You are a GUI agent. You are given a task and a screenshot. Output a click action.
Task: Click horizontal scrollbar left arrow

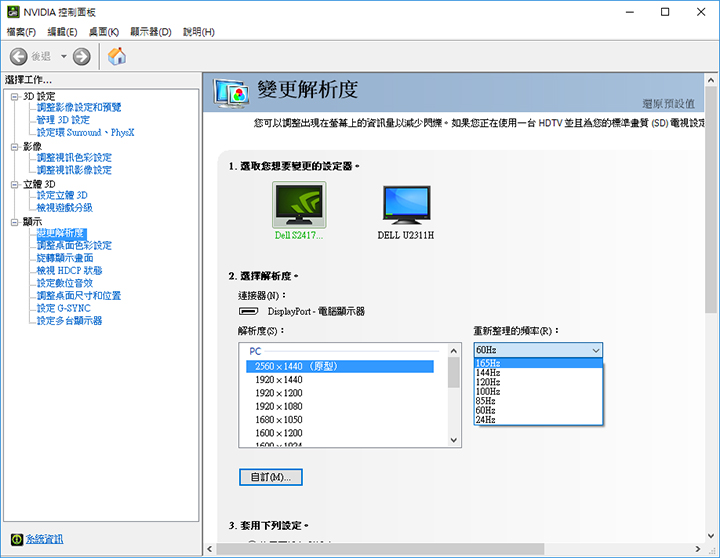(x=210, y=549)
